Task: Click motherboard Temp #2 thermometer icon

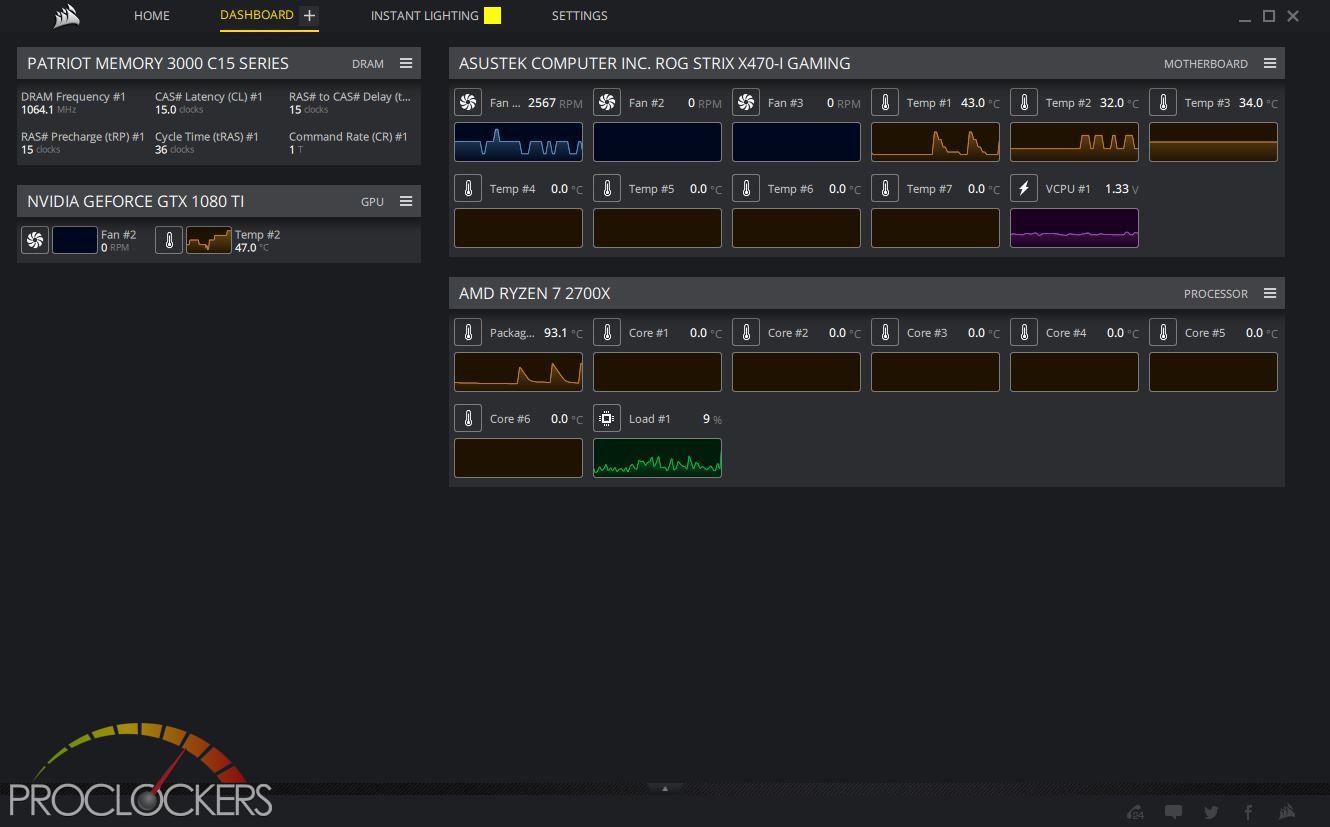Action: (x=1024, y=102)
